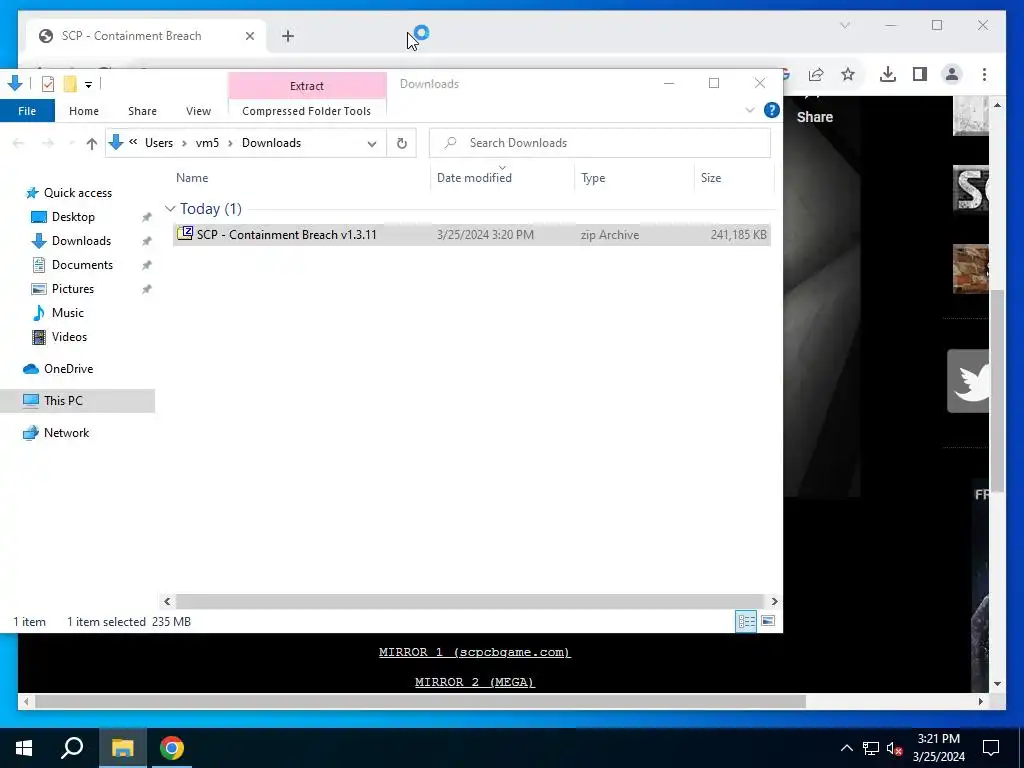This screenshot has width=1024, height=768.
Task: Open Compressed Folder Tools tab
Action: pyautogui.click(x=306, y=111)
